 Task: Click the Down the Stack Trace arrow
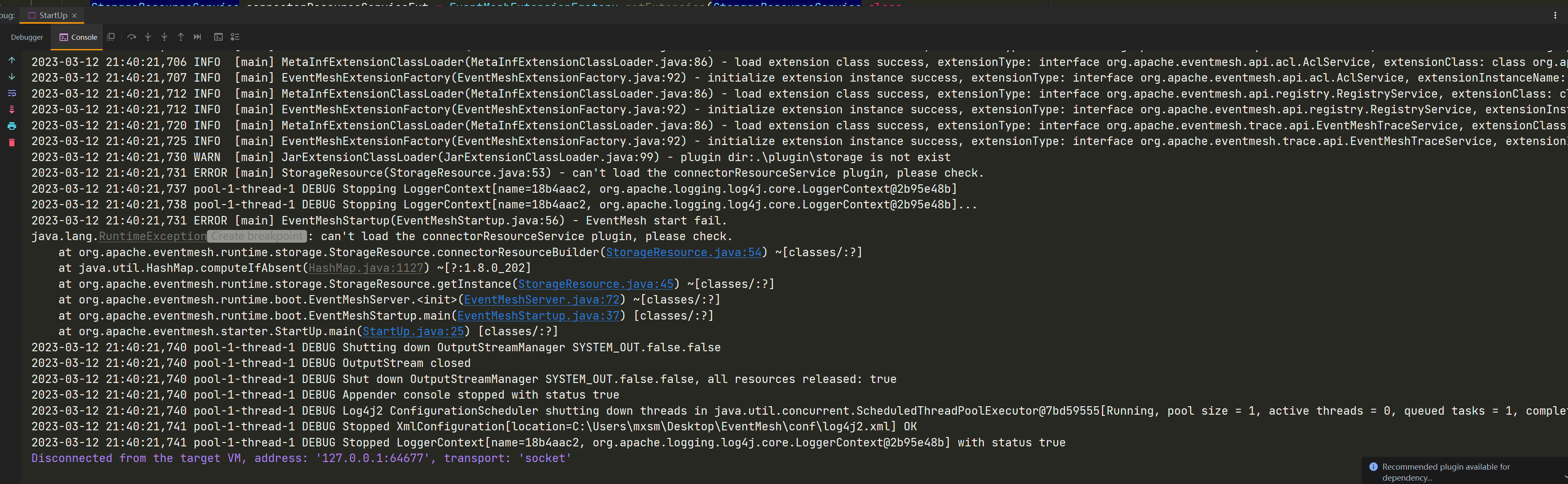tap(11, 77)
